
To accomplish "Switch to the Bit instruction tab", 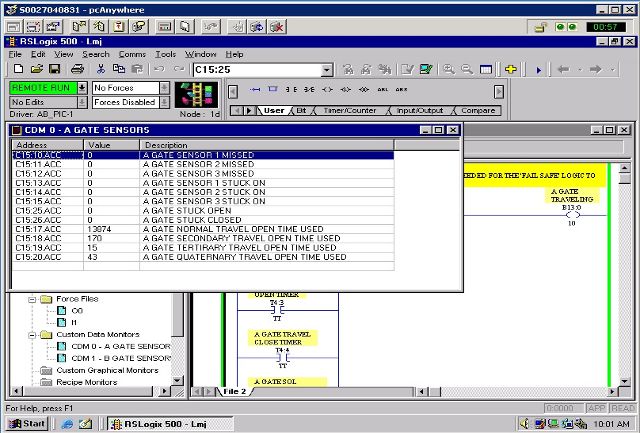I will (x=301, y=110).
